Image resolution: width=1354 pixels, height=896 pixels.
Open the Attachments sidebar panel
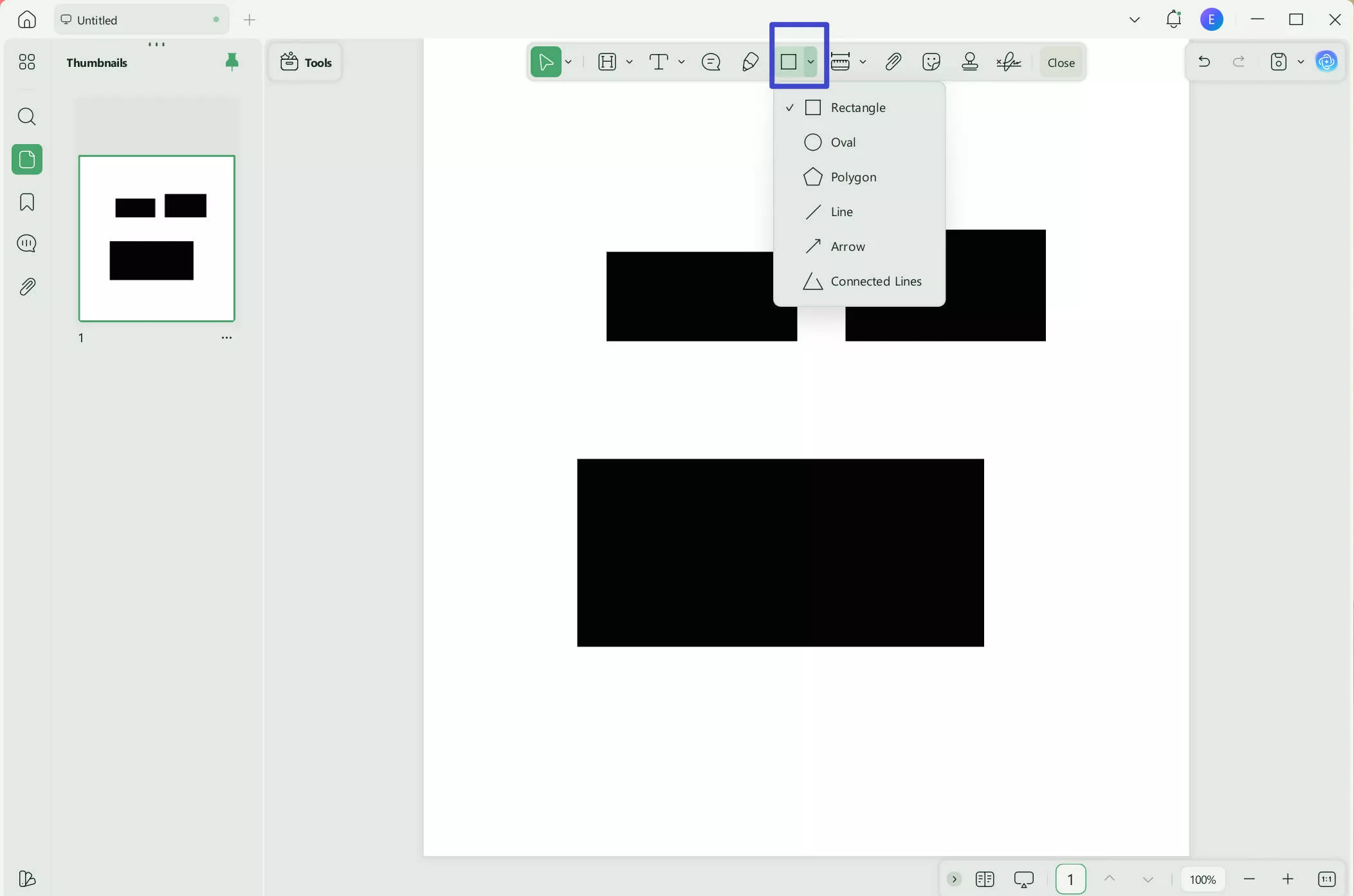26,286
